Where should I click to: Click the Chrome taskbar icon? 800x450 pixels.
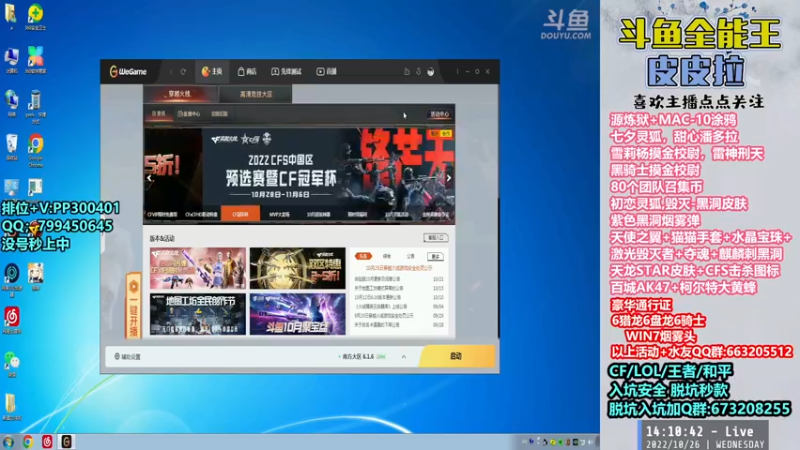tap(28, 442)
